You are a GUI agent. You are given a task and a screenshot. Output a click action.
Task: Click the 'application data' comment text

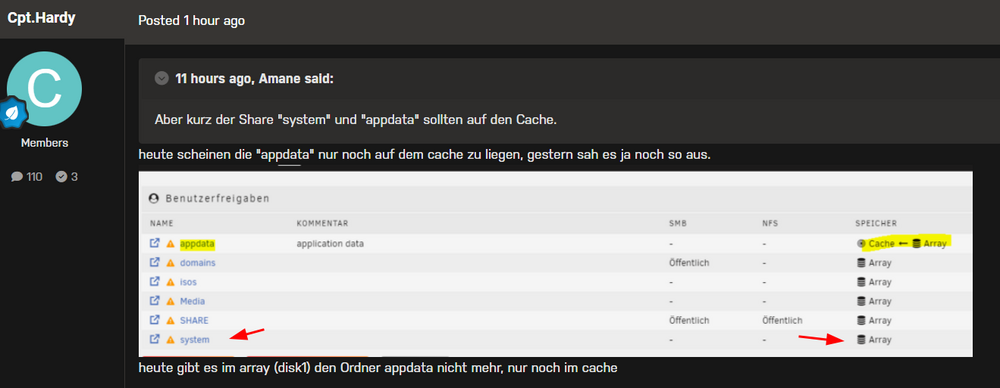click(x=330, y=244)
